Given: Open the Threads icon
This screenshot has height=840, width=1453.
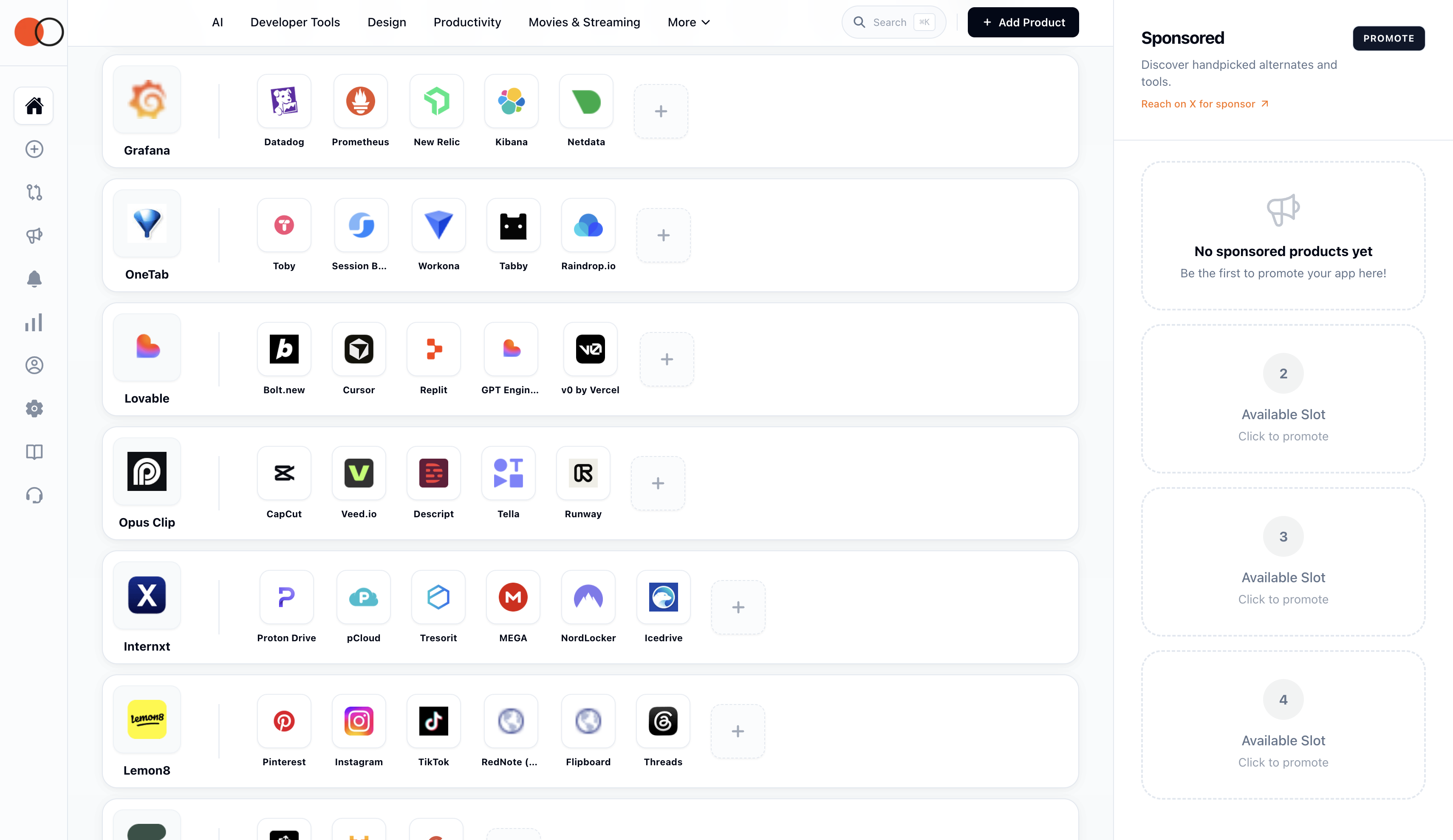Looking at the screenshot, I should (663, 721).
